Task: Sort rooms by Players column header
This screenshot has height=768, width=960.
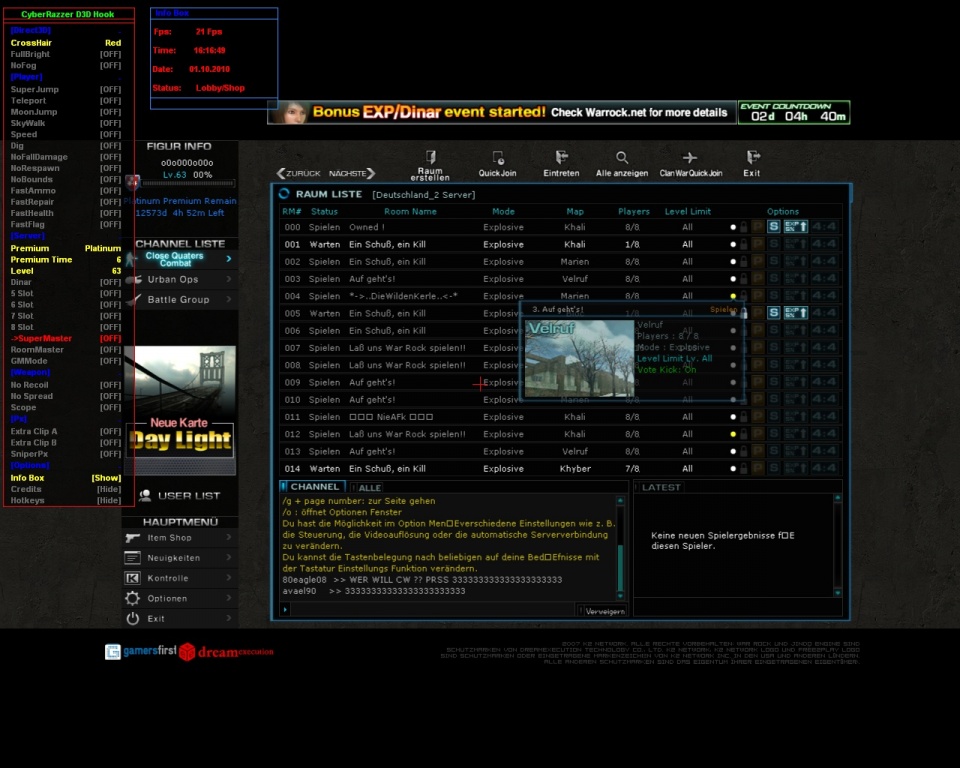Action: click(x=634, y=211)
